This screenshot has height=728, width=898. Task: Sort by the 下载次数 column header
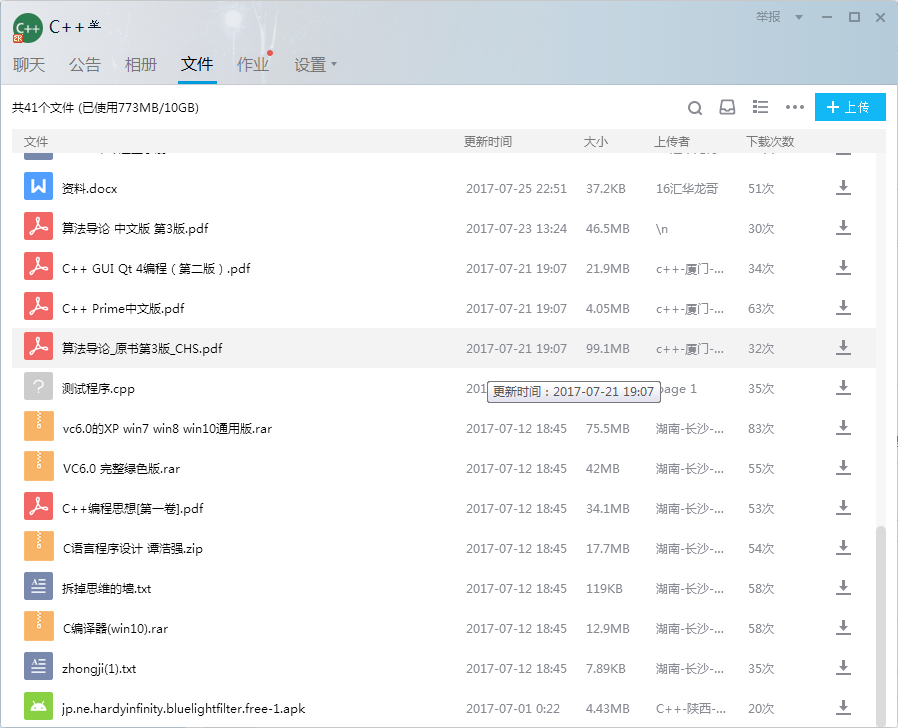point(770,141)
